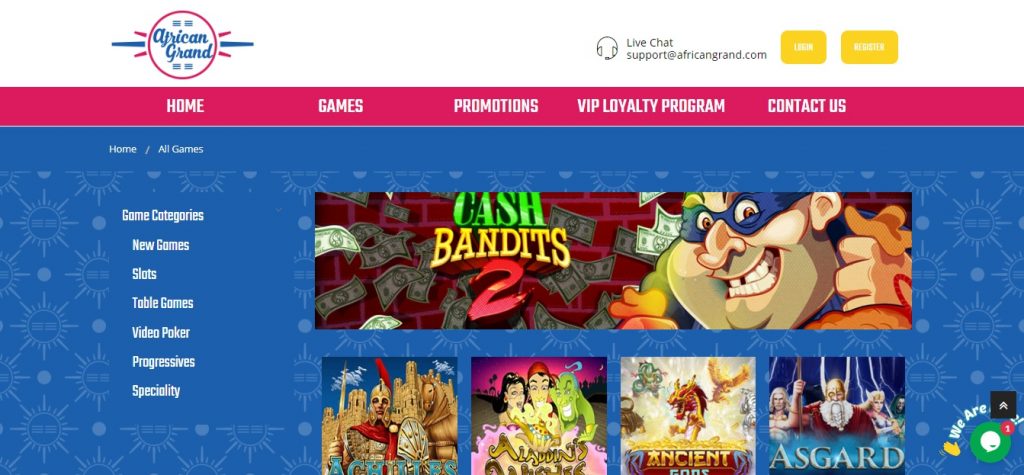Open live chat via headset icon
Image resolution: width=1024 pixels, height=475 pixels.
tap(607, 48)
